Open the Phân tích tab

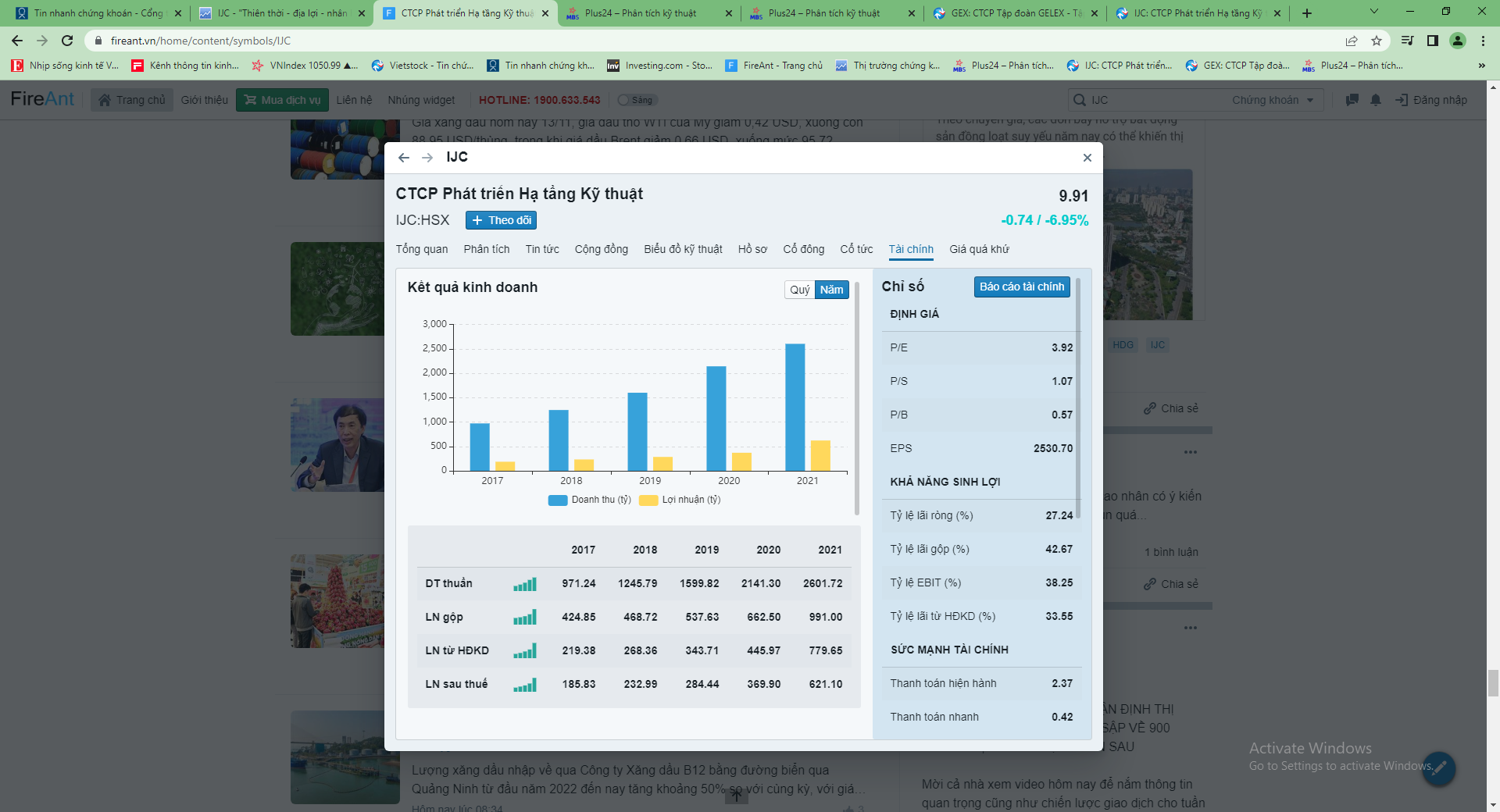487,249
